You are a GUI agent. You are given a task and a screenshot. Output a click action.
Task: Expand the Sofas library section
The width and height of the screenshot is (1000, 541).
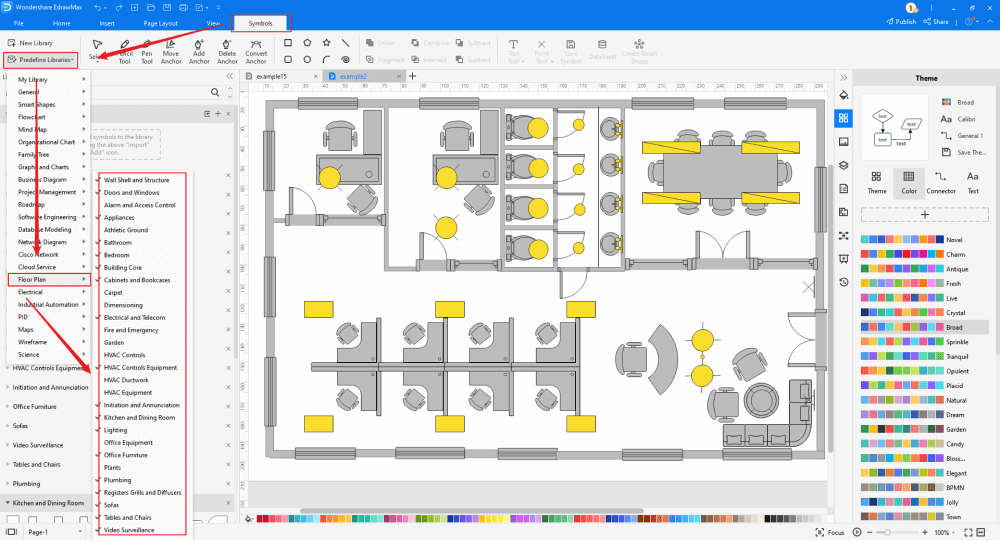tap(21, 425)
